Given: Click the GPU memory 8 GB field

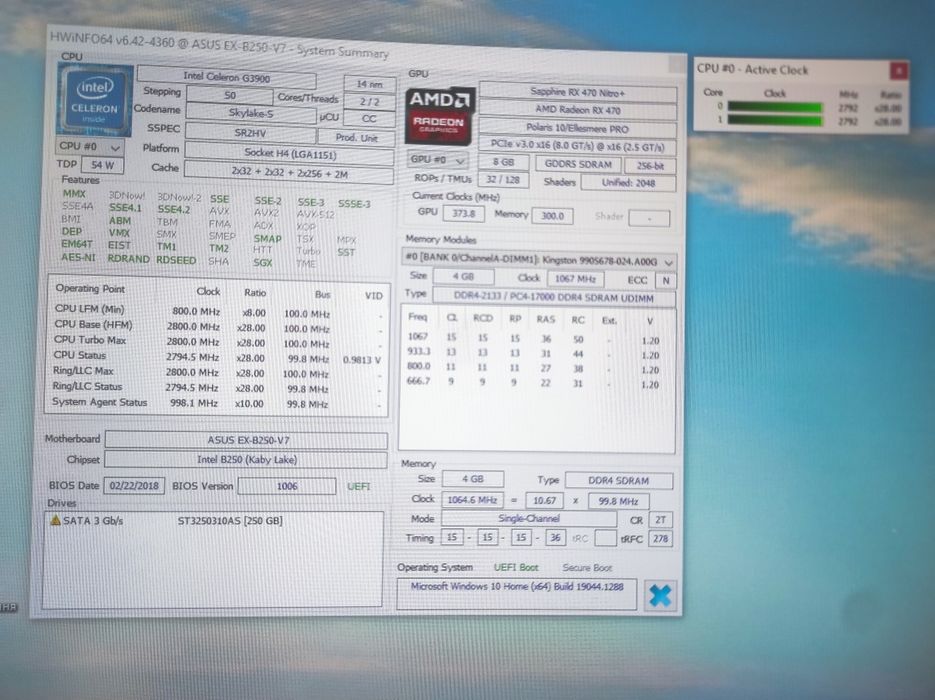Looking at the screenshot, I should pyautogui.click(x=503, y=162).
